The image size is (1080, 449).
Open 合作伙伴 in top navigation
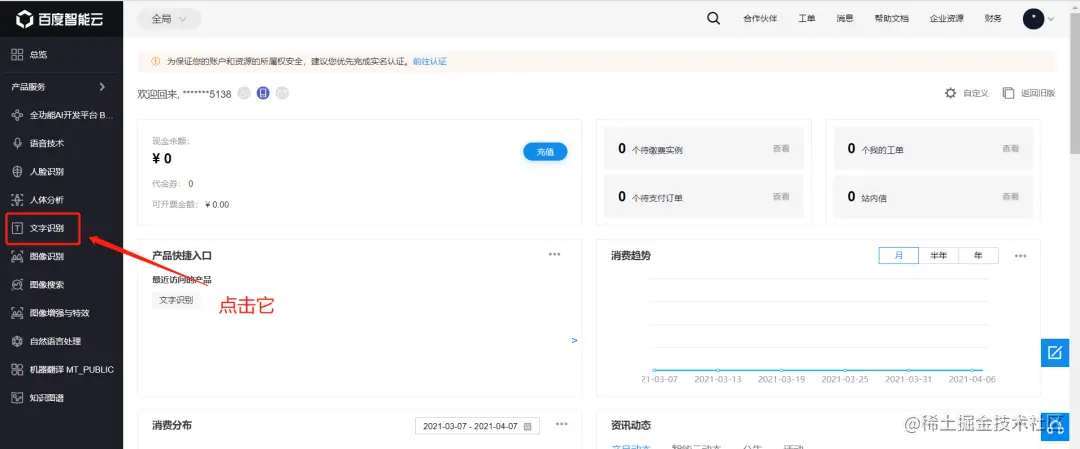coord(760,19)
